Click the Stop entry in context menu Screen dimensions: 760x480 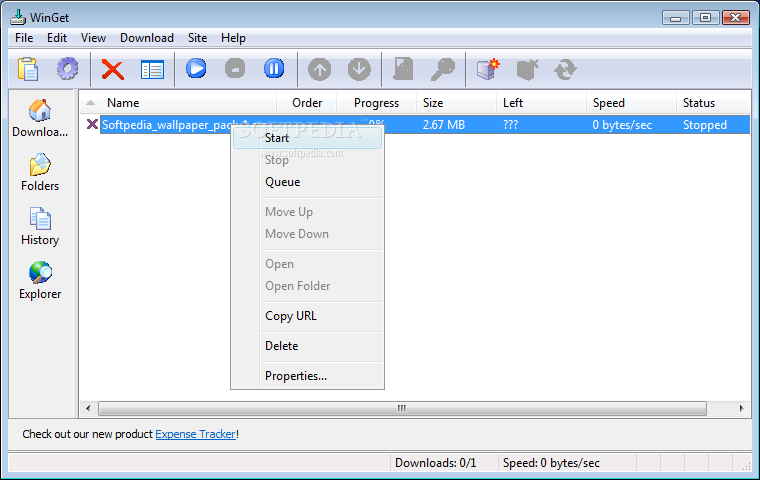coord(307,160)
